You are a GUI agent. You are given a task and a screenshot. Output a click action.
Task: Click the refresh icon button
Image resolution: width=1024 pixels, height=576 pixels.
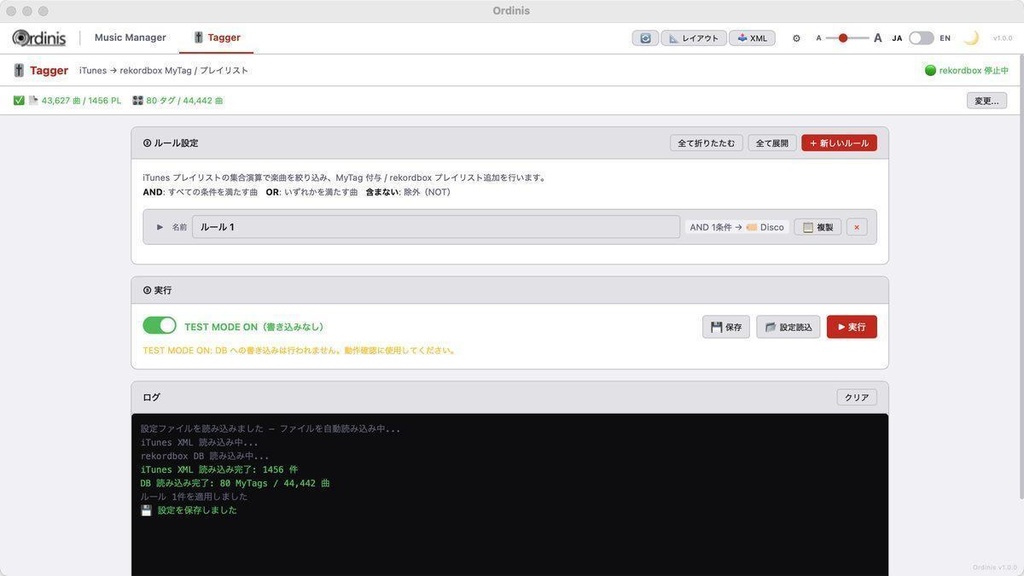coord(645,38)
